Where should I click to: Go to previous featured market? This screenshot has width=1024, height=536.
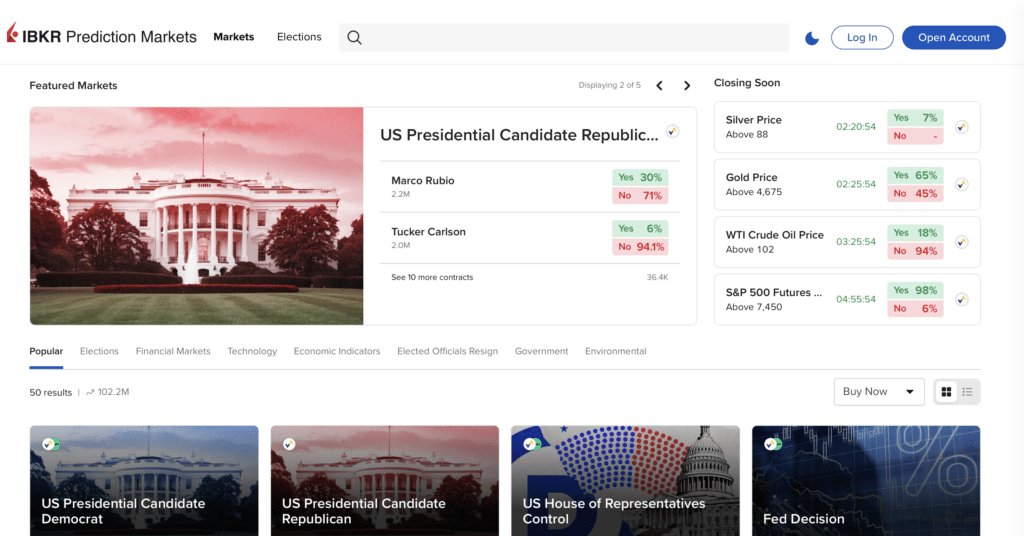coord(660,86)
